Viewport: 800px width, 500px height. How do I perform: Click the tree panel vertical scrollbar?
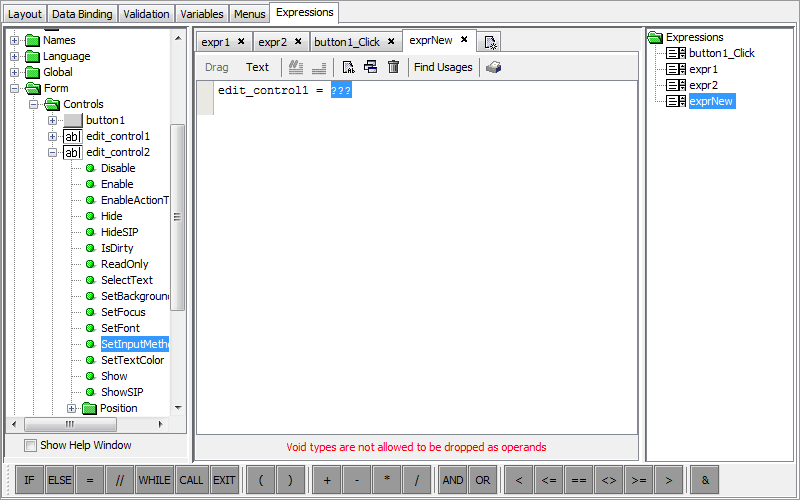tap(177, 216)
